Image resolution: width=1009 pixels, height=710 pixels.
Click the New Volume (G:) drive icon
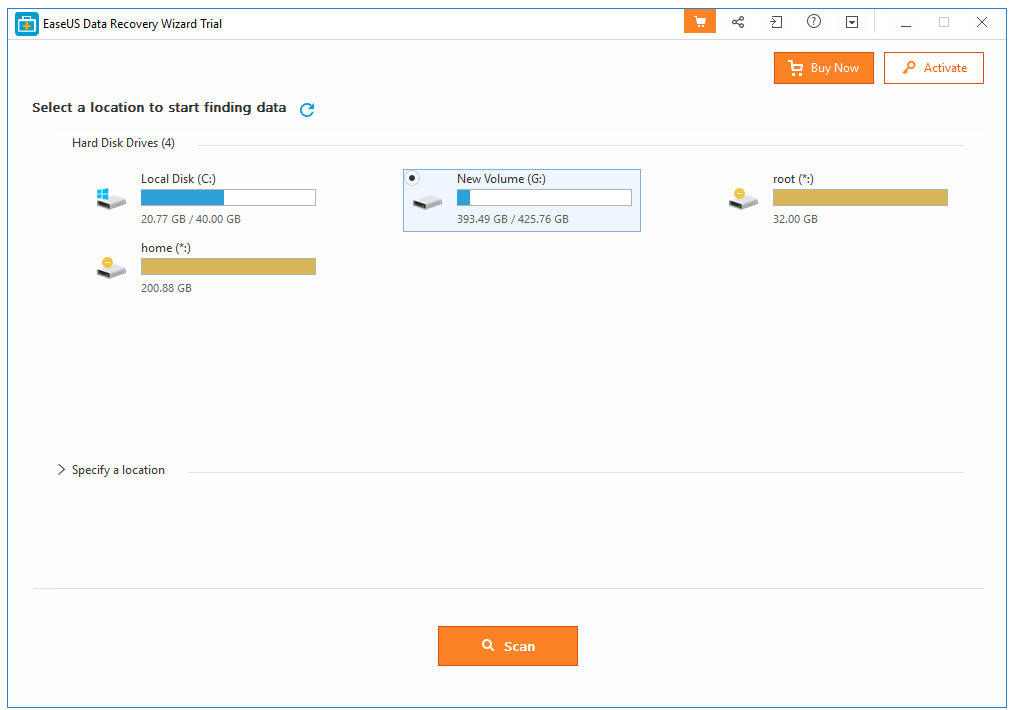tap(427, 203)
